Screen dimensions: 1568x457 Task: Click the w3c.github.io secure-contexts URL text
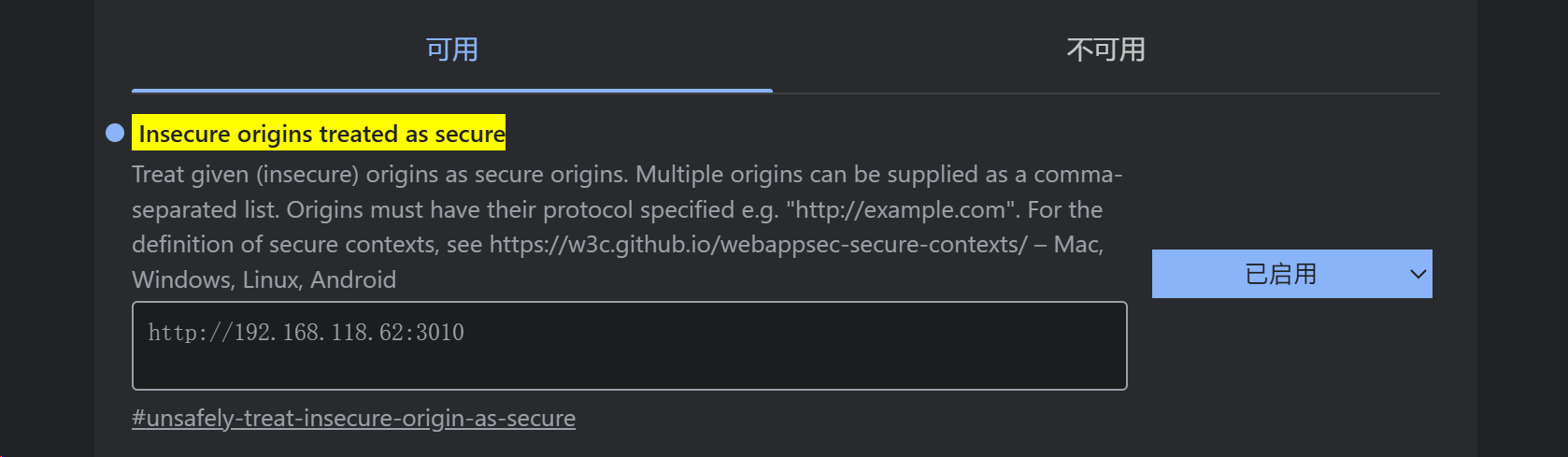pyautogui.click(x=758, y=245)
